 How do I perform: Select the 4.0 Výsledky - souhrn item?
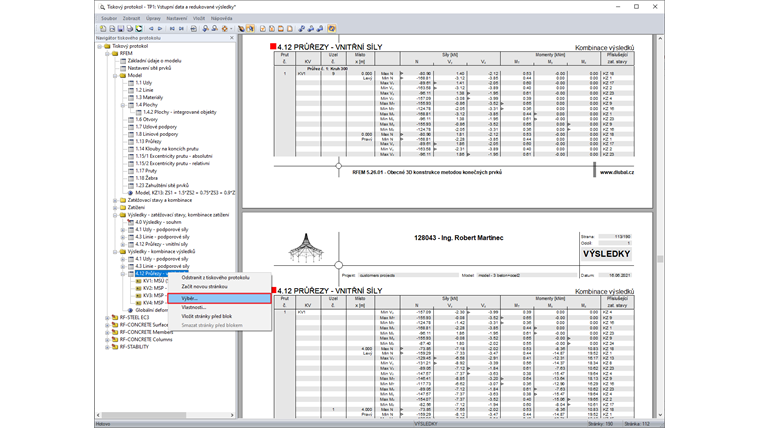(158, 222)
